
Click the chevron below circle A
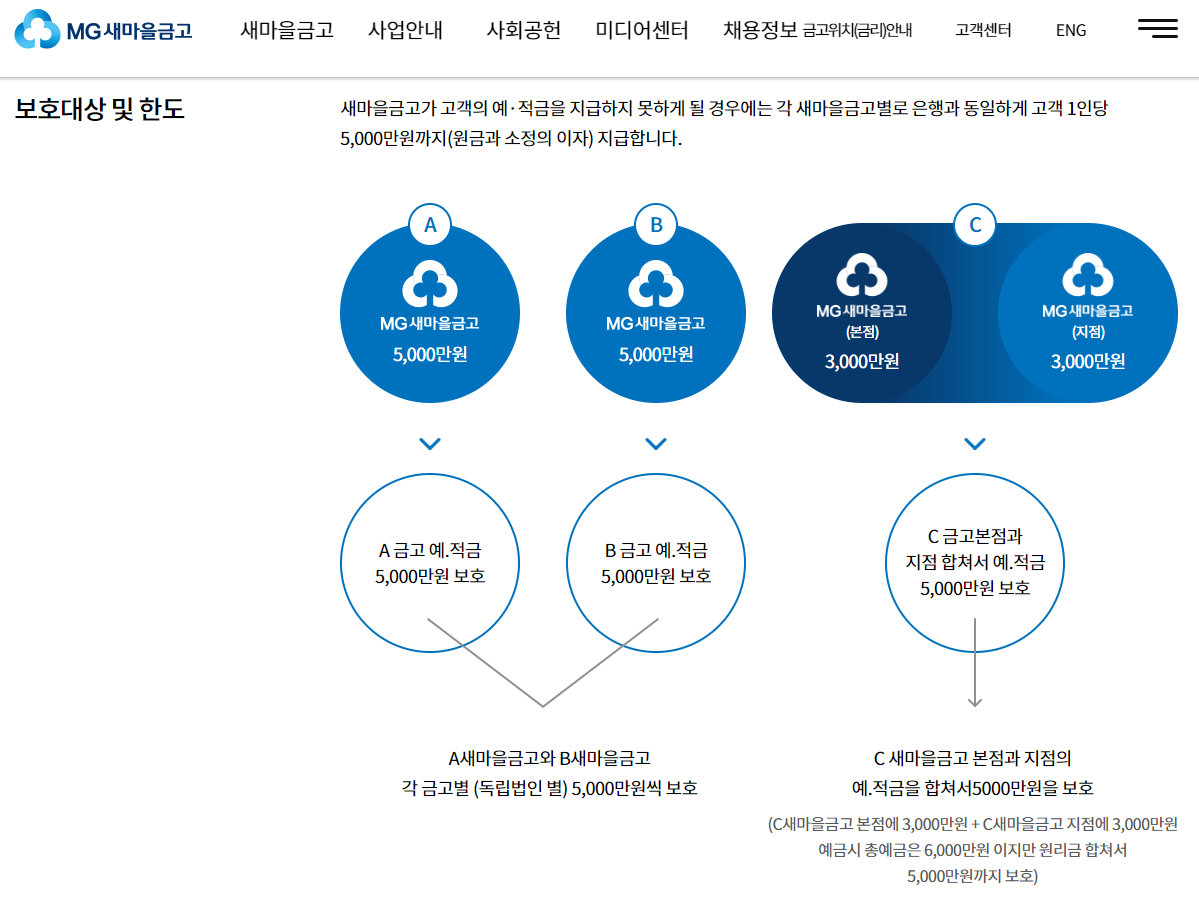click(430, 444)
